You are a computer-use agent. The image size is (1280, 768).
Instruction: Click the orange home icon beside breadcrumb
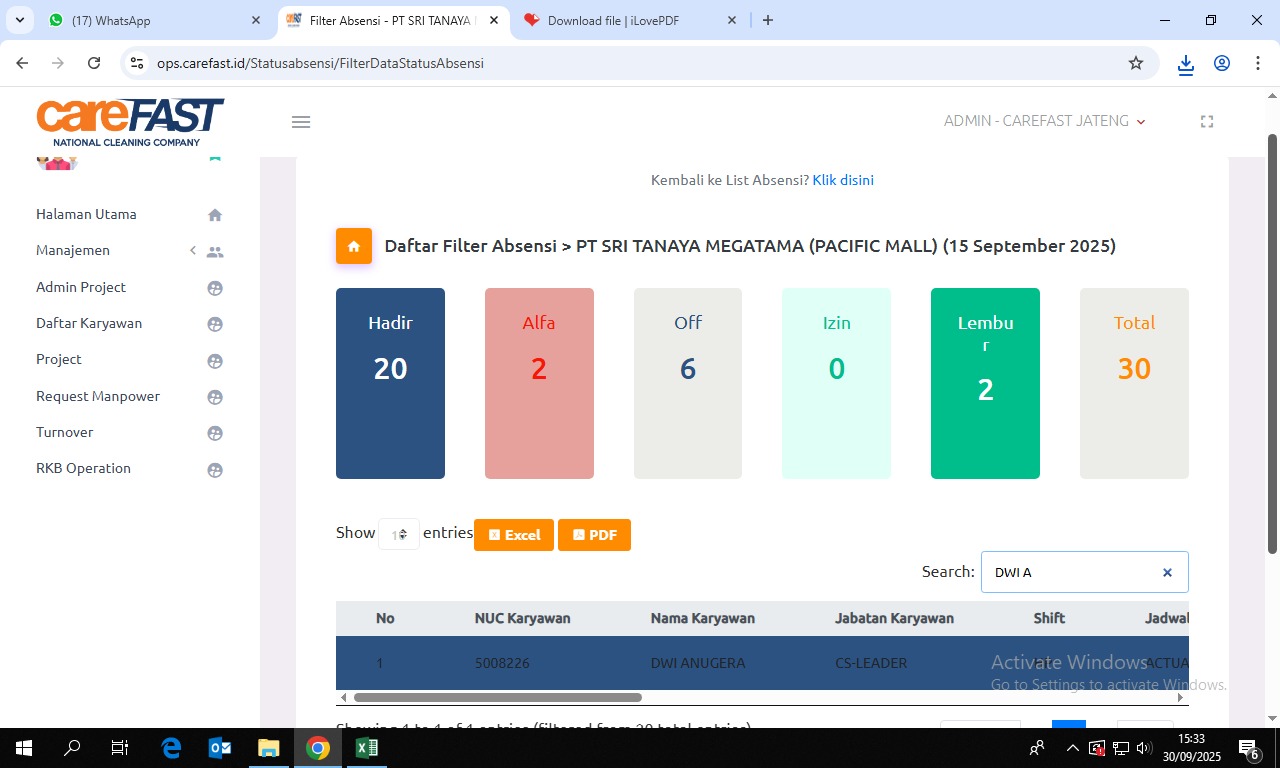(x=353, y=246)
